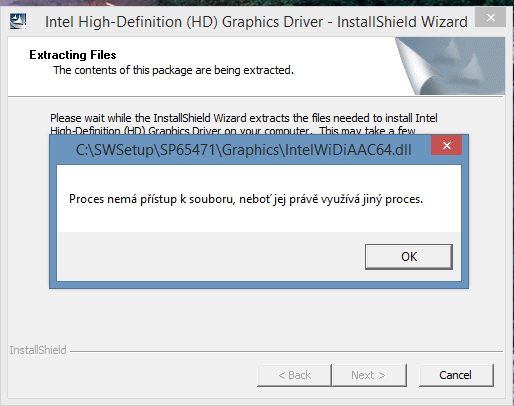This screenshot has height=406, width=514.
Task: Click the file path in the dialog title
Action: [x=244, y=150]
